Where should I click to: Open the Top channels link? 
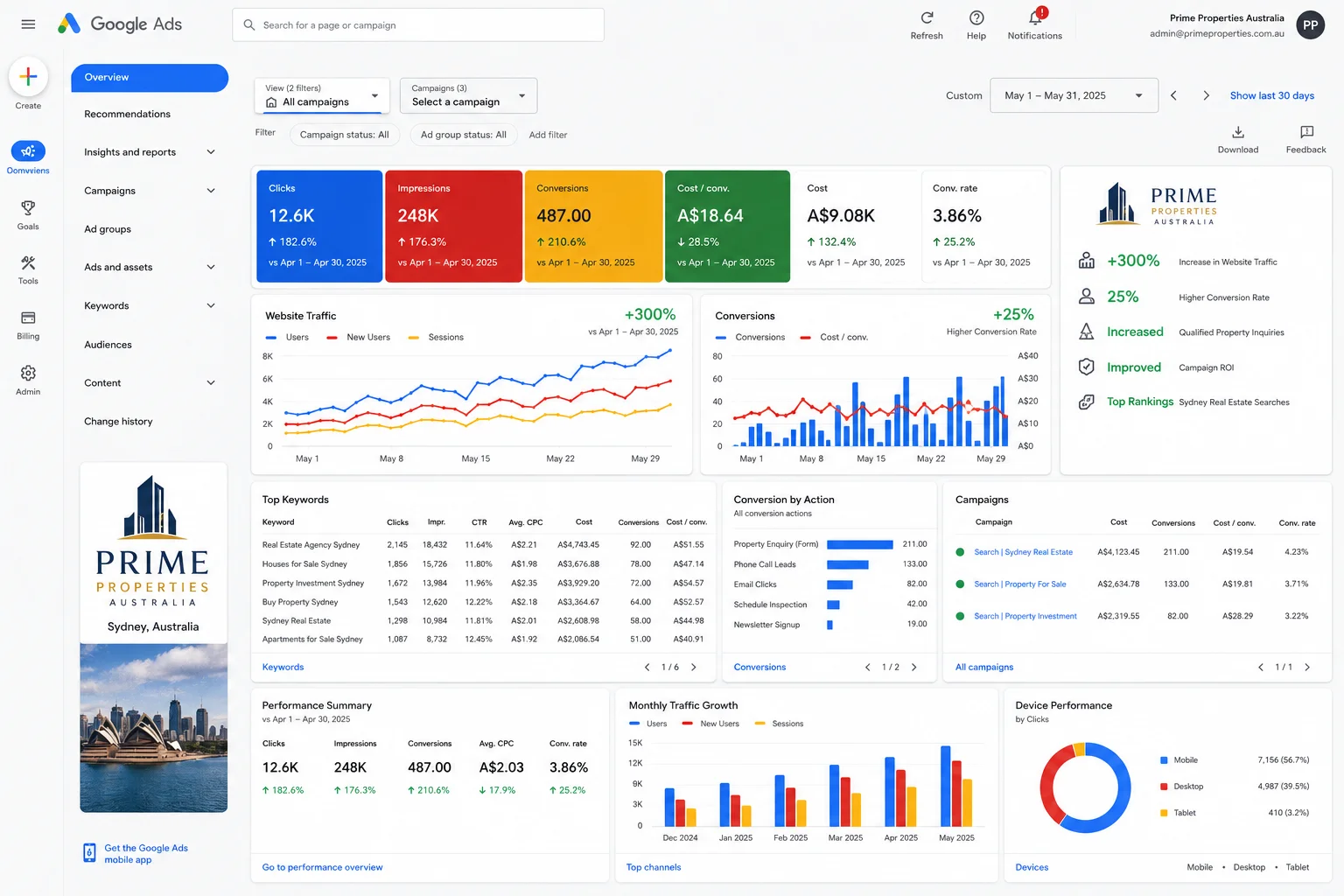point(654,867)
